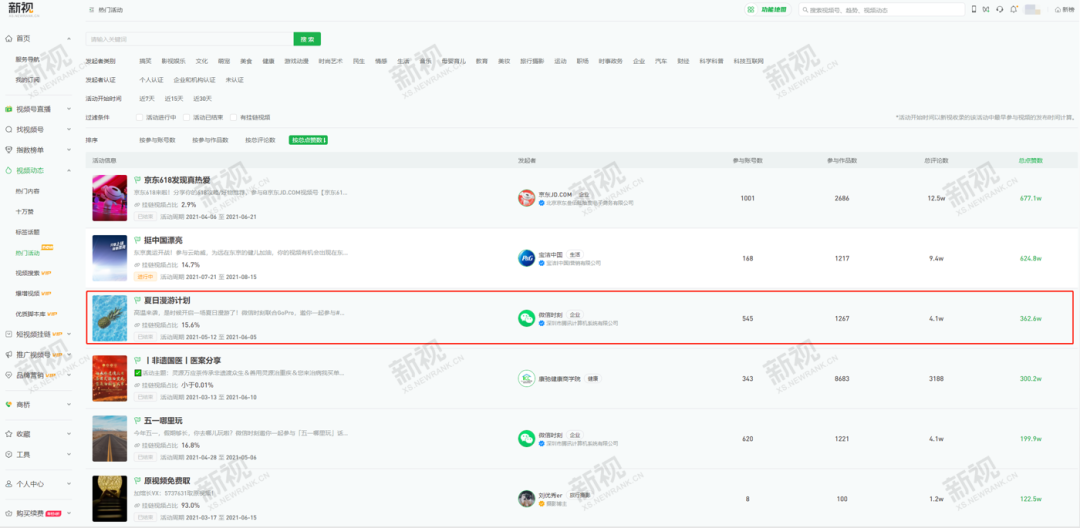Click the 功能地图 button

click(767, 10)
